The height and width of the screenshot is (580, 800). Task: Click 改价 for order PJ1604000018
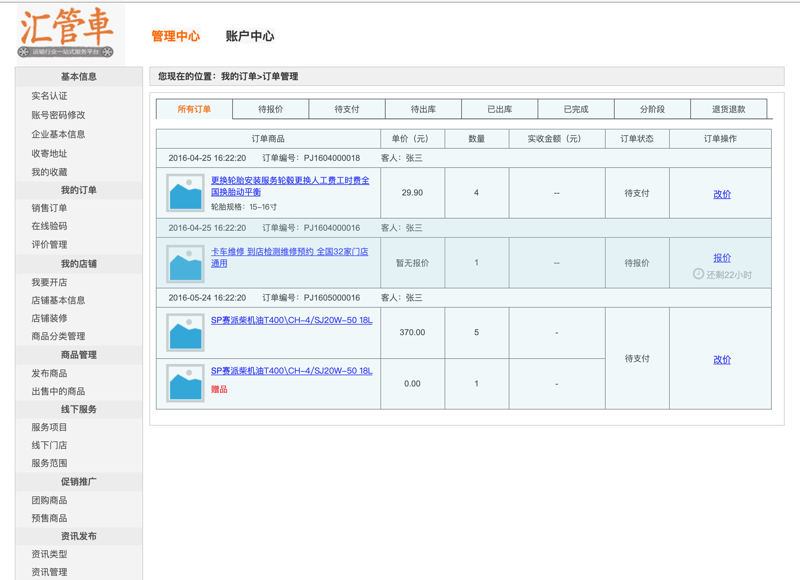tap(722, 194)
